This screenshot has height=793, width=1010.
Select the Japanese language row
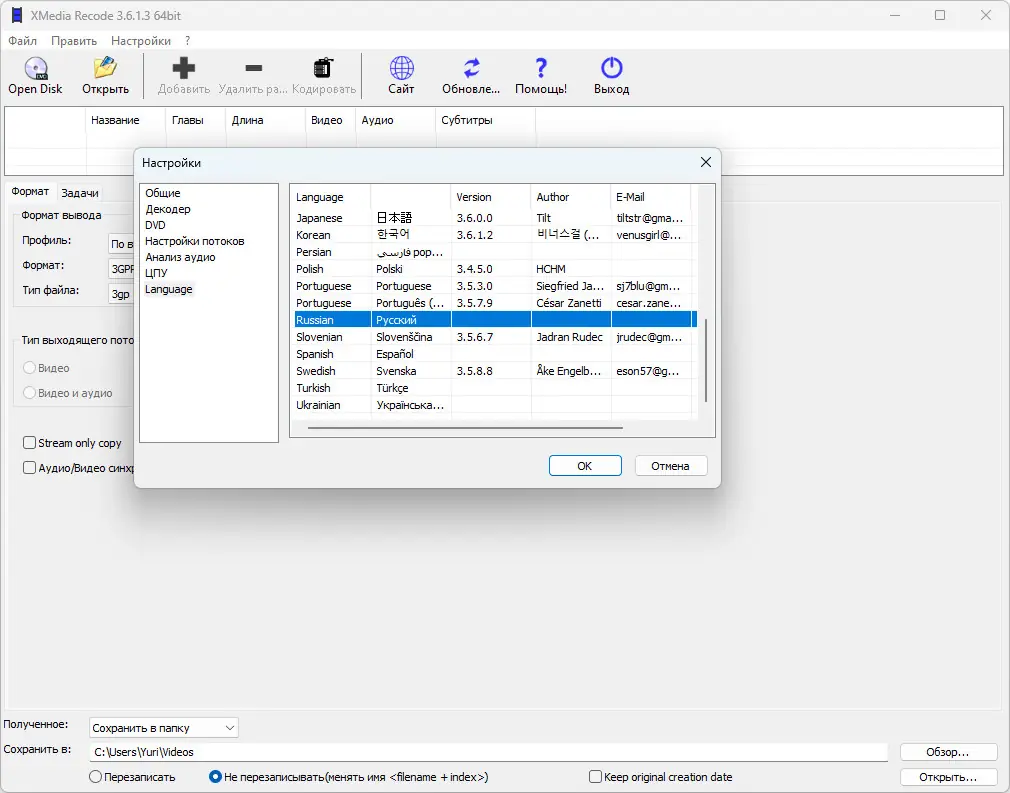(x=495, y=218)
